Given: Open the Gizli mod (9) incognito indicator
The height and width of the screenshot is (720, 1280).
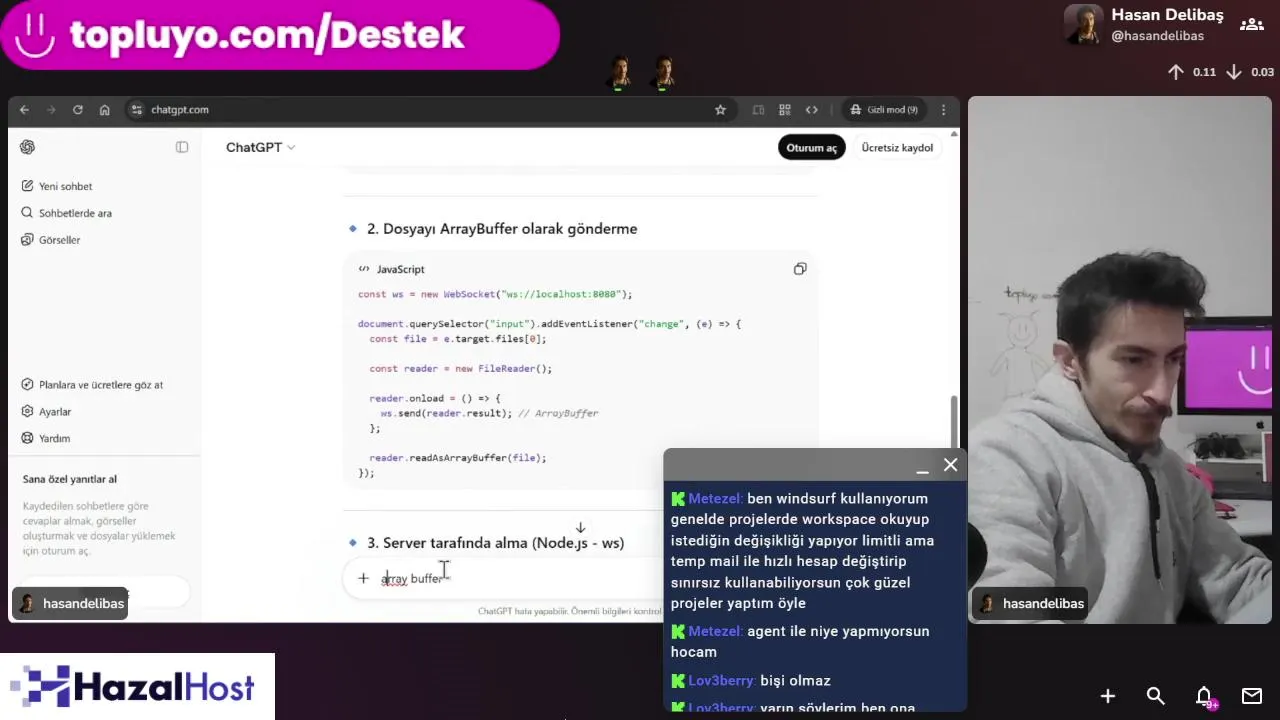Looking at the screenshot, I should pyautogui.click(x=884, y=110).
